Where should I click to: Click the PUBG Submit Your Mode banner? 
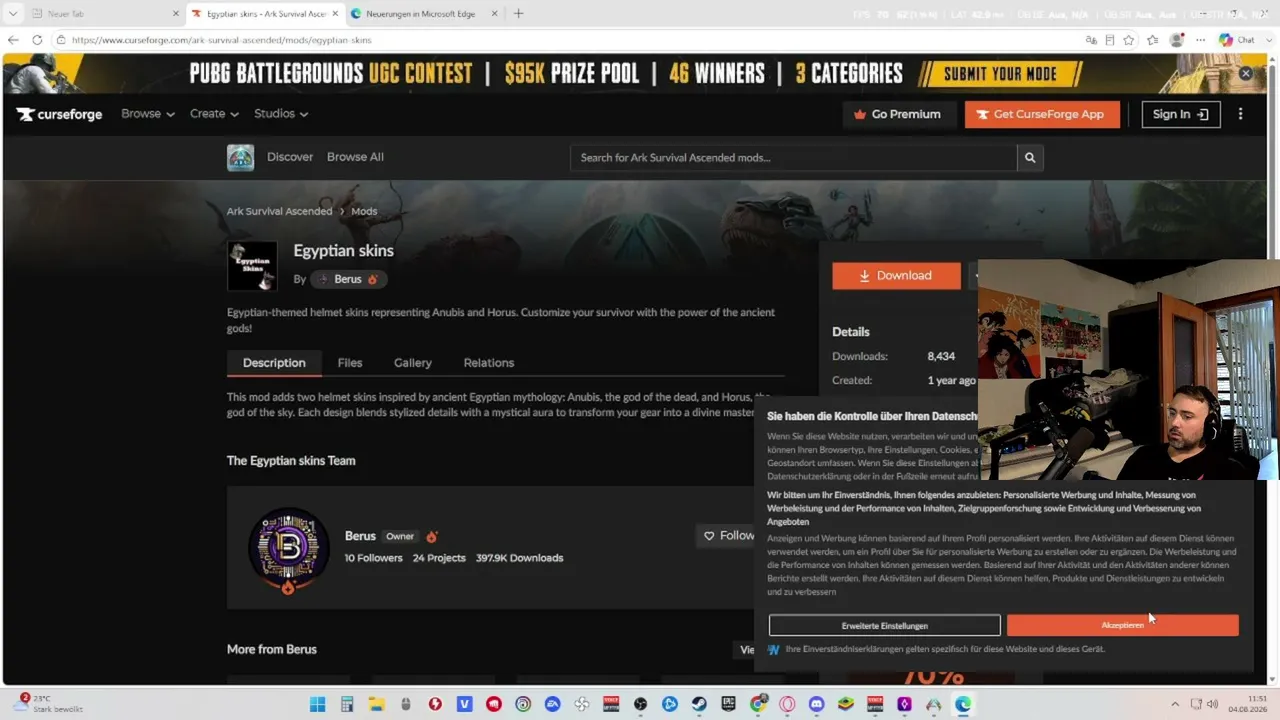click(x=1000, y=73)
